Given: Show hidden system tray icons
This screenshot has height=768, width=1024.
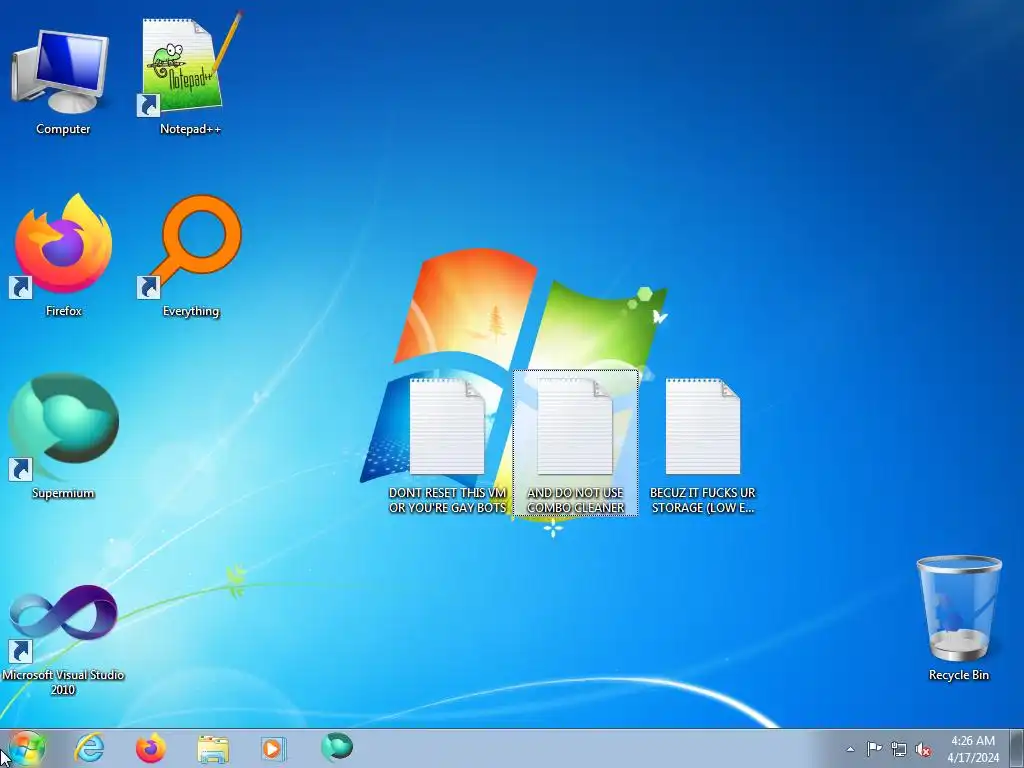Looking at the screenshot, I should [x=850, y=749].
